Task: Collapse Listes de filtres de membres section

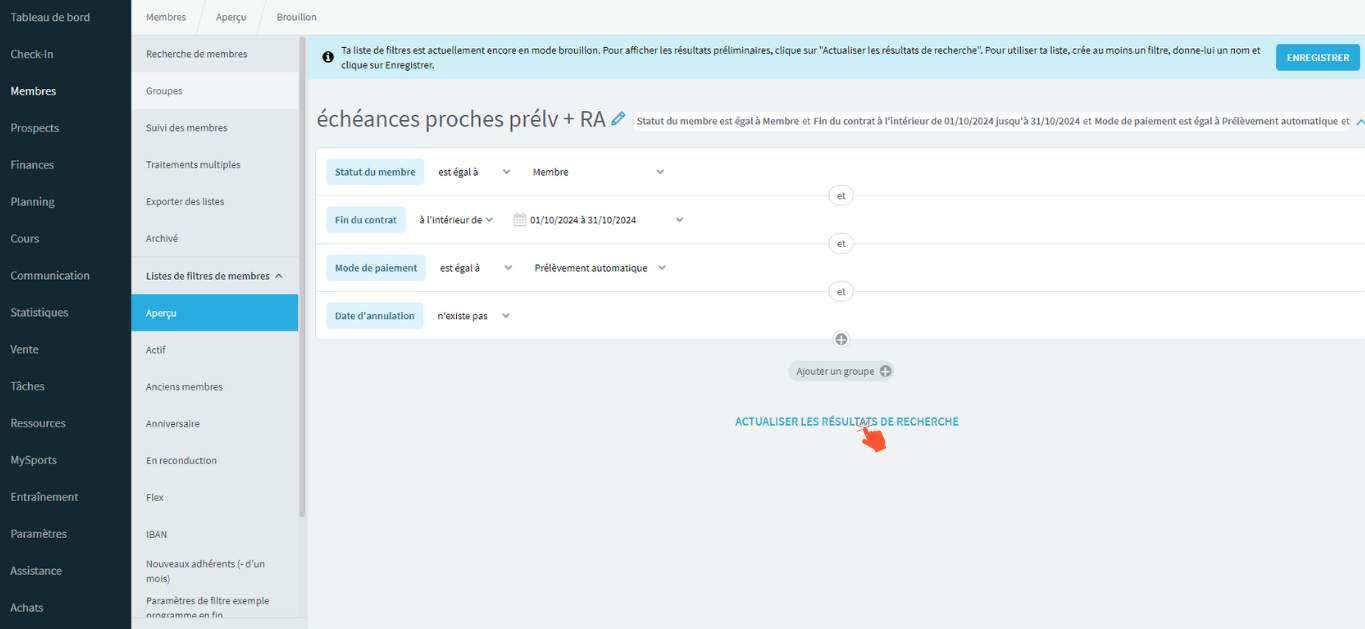Action: click(214, 276)
